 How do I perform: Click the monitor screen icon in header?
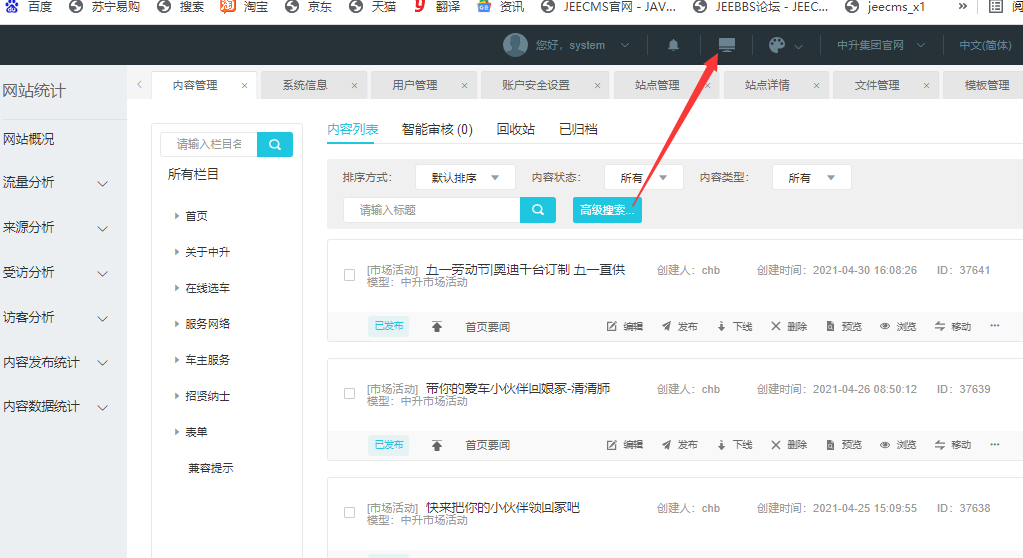(726, 44)
